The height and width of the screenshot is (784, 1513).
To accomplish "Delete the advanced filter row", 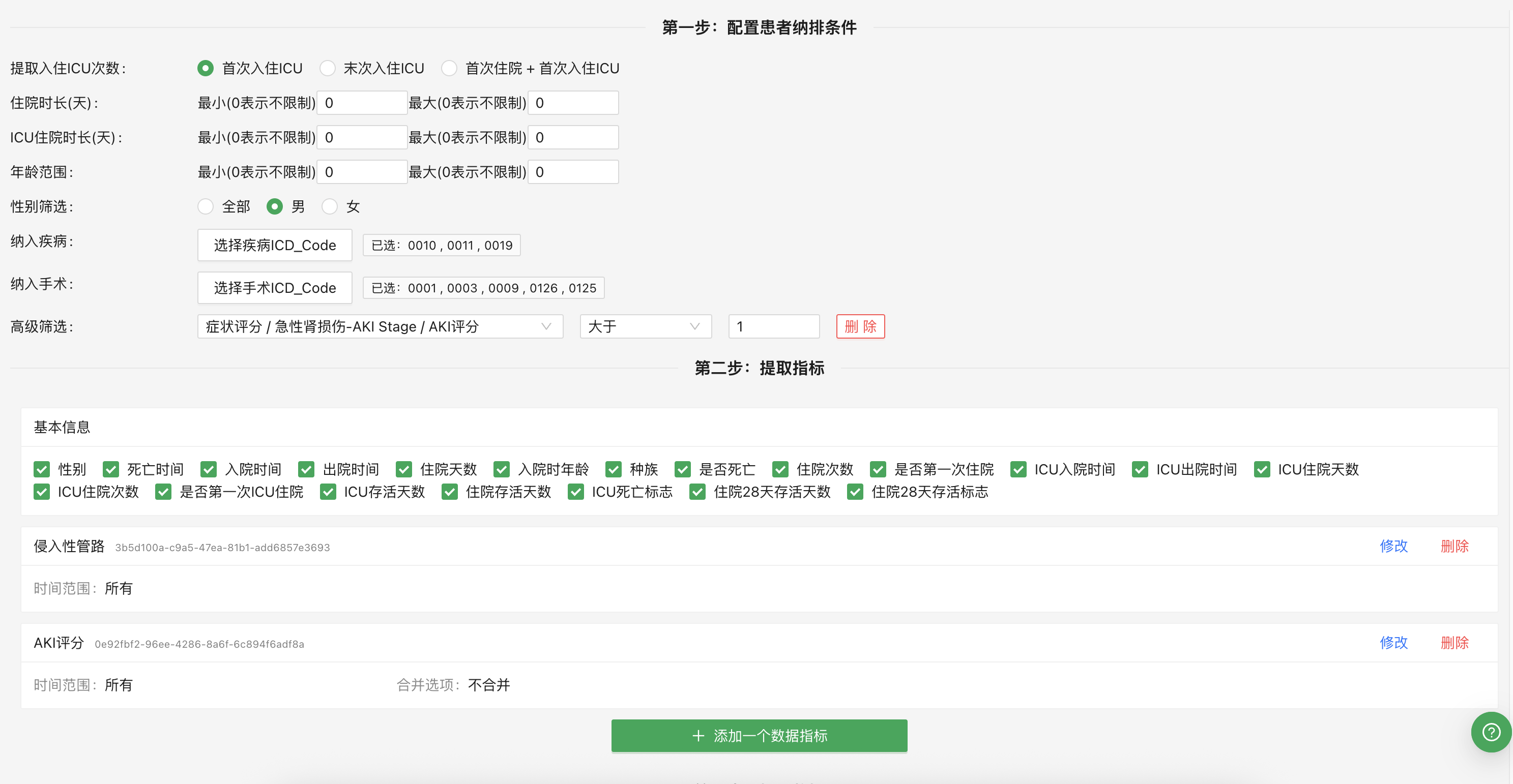I will click(860, 326).
